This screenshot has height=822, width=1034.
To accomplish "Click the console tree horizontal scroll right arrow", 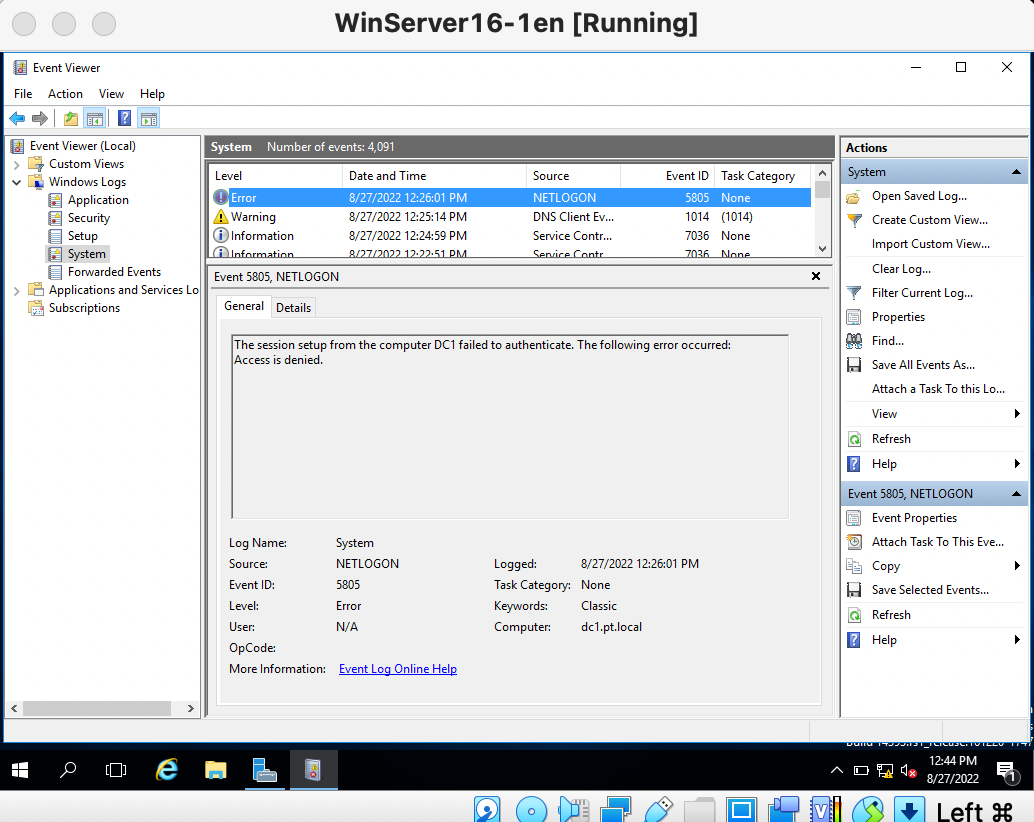I will (191, 709).
